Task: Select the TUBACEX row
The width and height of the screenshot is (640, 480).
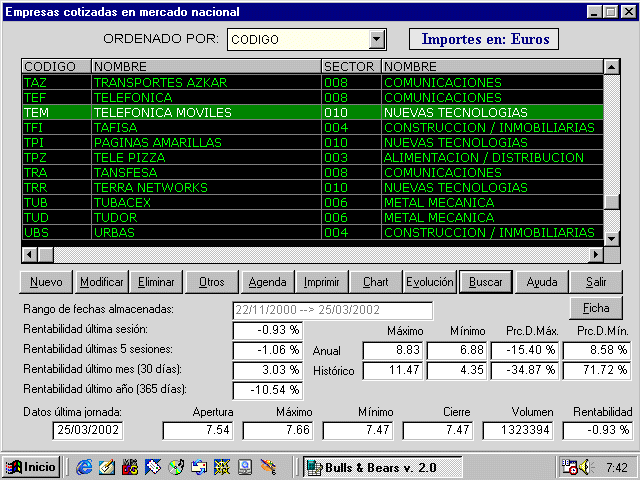Action: (x=313, y=202)
